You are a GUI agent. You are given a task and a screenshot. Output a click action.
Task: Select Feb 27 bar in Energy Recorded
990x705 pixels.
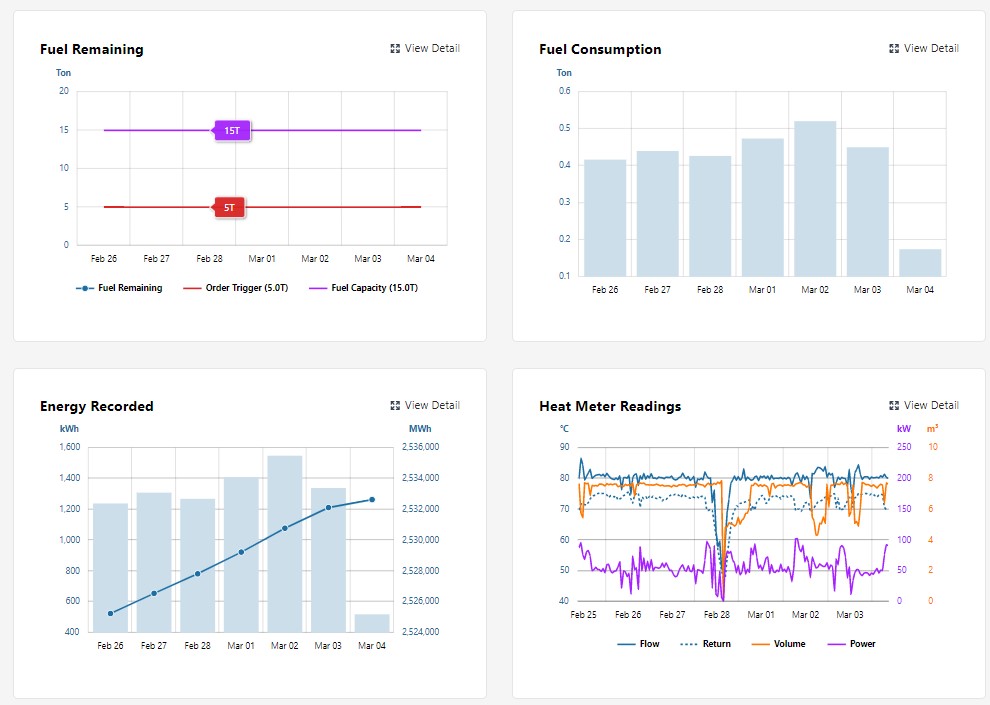(154, 562)
